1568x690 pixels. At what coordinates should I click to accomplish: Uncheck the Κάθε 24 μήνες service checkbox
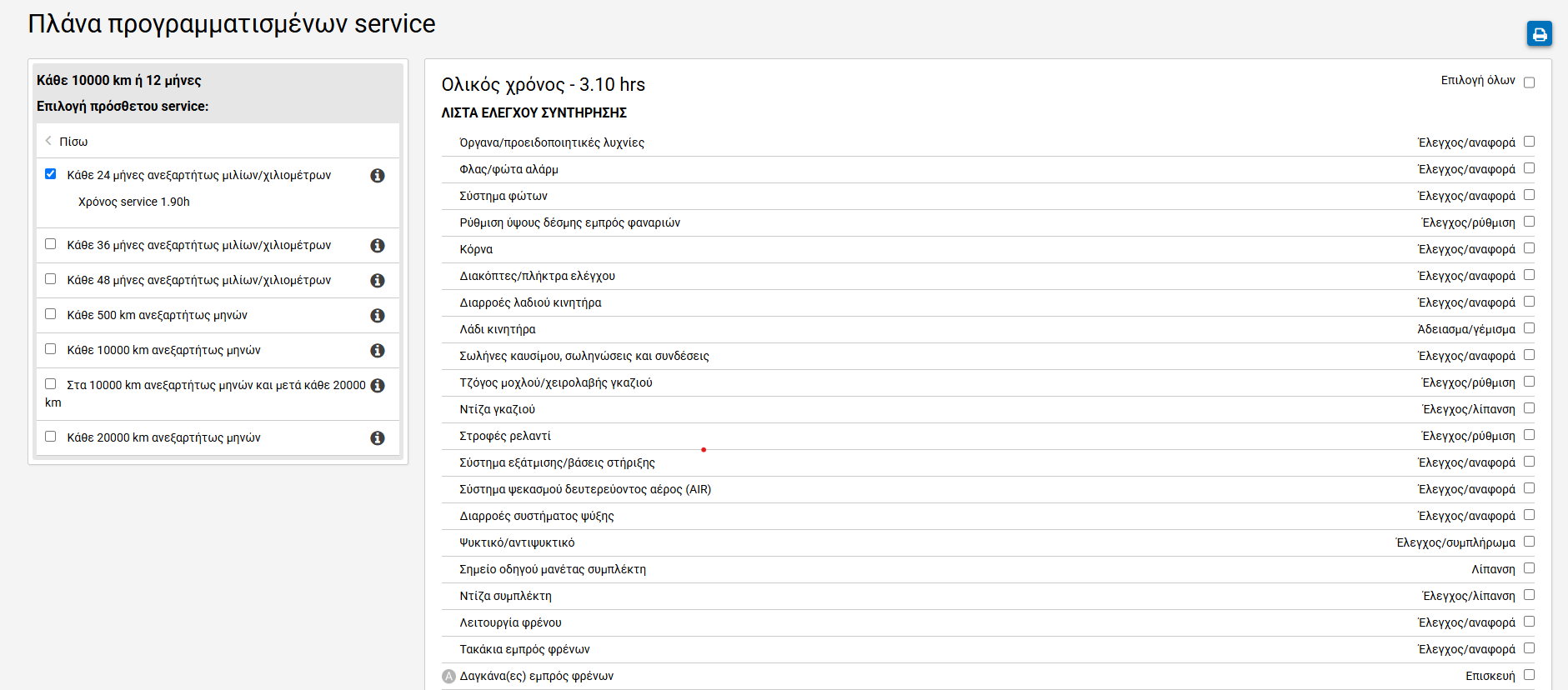51,174
